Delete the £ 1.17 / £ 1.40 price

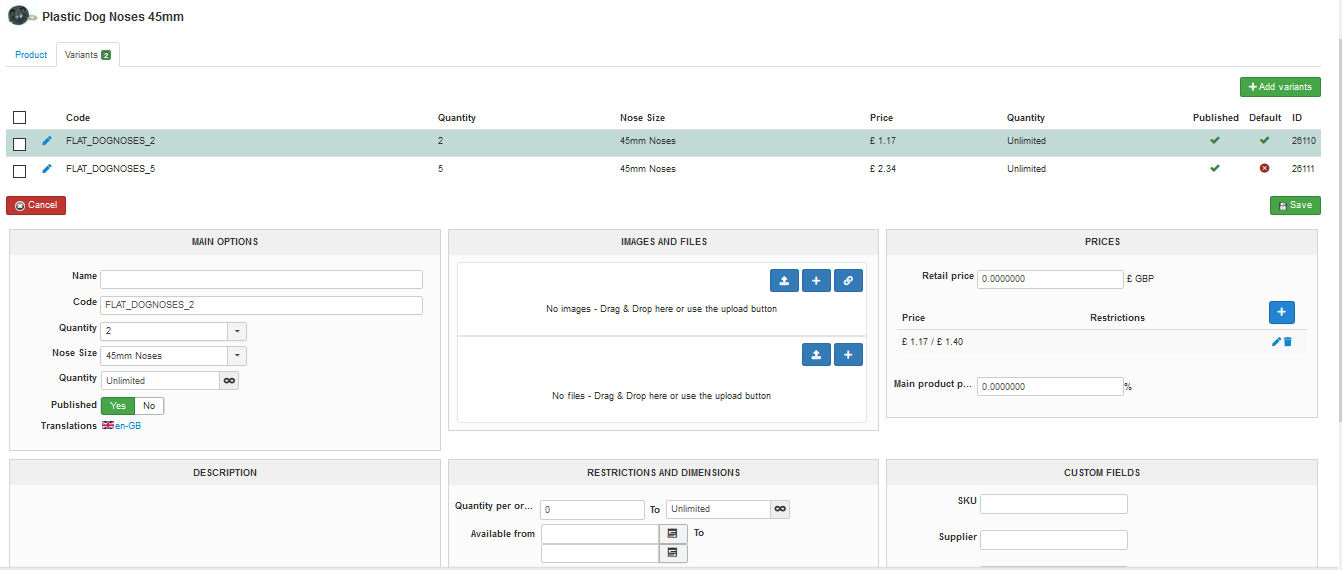click(x=1288, y=342)
